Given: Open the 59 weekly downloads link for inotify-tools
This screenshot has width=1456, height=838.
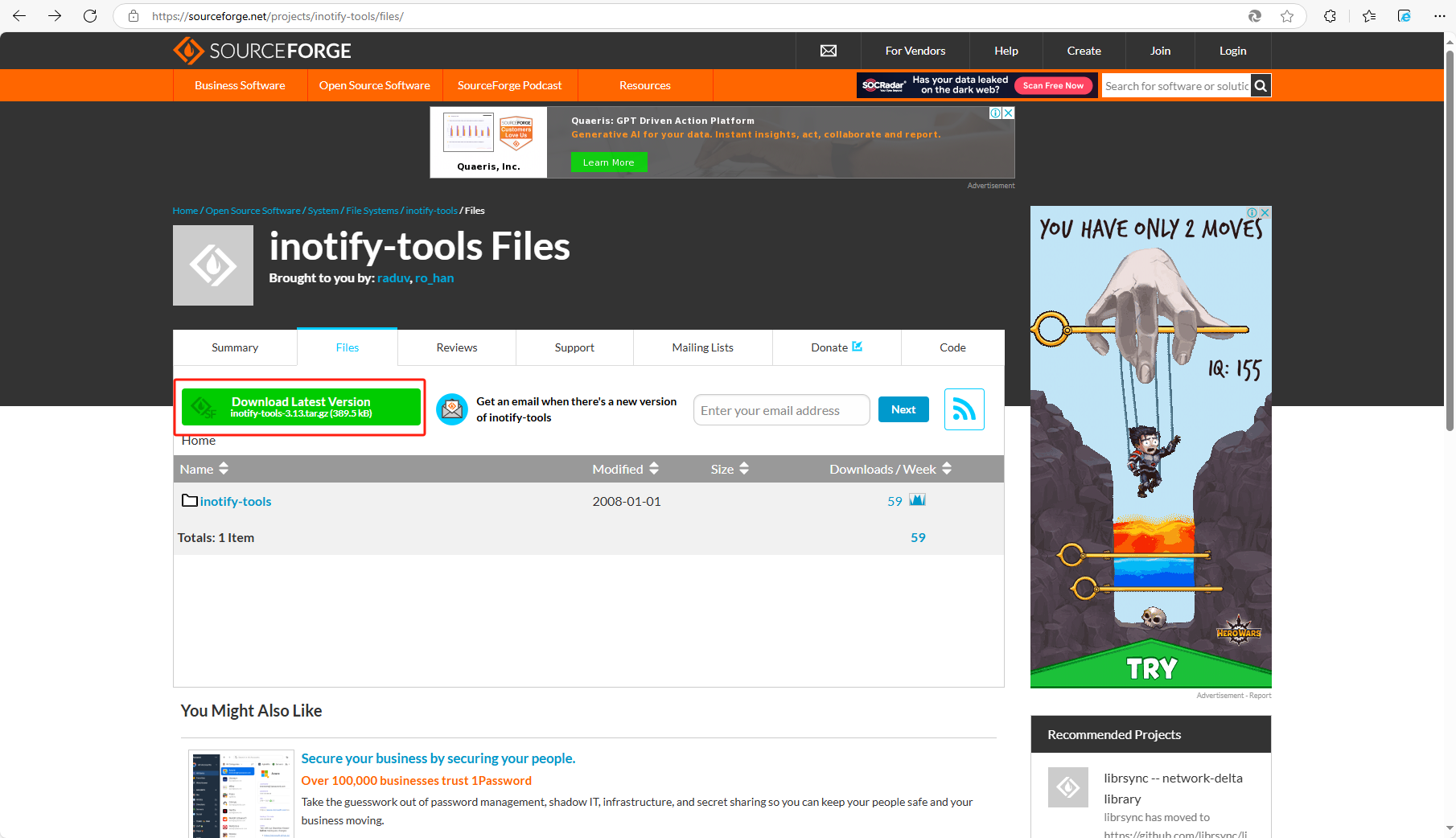Looking at the screenshot, I should coord(895,501).
